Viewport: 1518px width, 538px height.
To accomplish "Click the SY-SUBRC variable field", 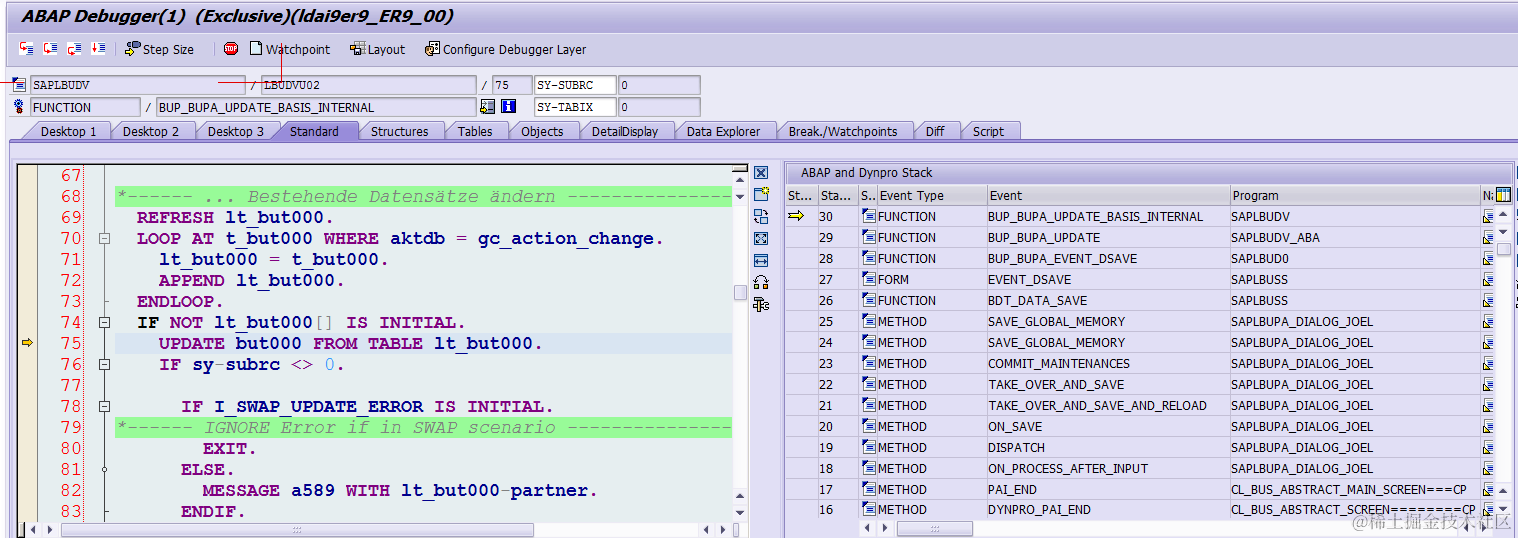I will tap(575, 86).
